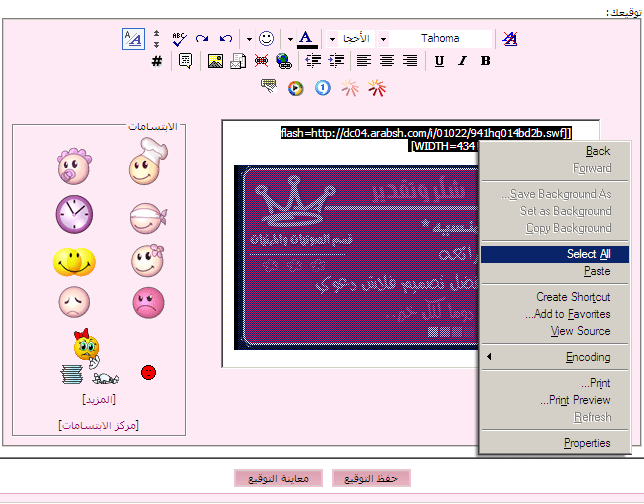The width and height of the screenshot is (644, 504).
Task: Toggle italic formatting with the I icon
Action: click(x=462, y=61)
